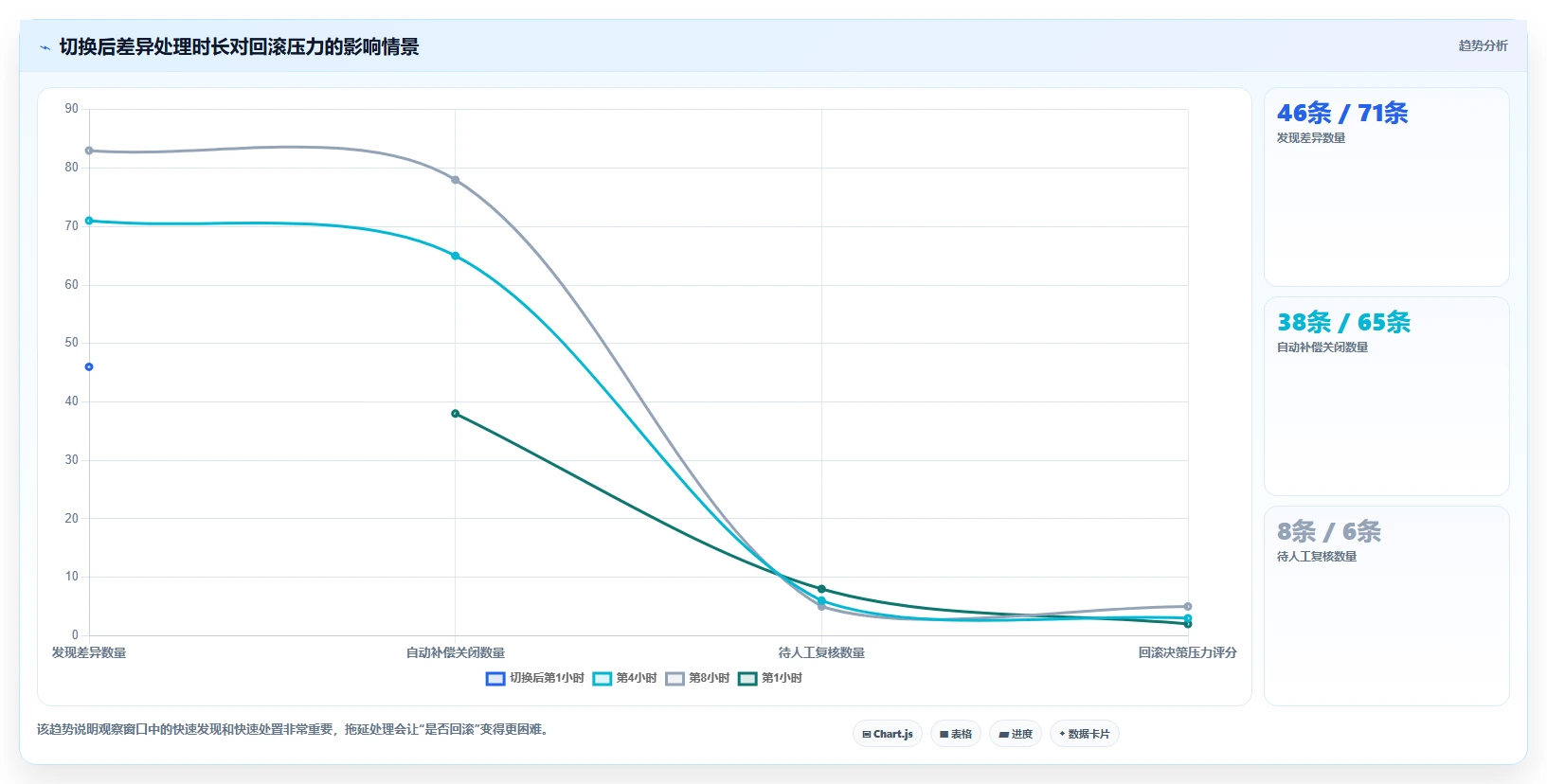The image size is (1547, 784).
Task: Click the 发现差异数量 axis label
Action: coord(89,652)
